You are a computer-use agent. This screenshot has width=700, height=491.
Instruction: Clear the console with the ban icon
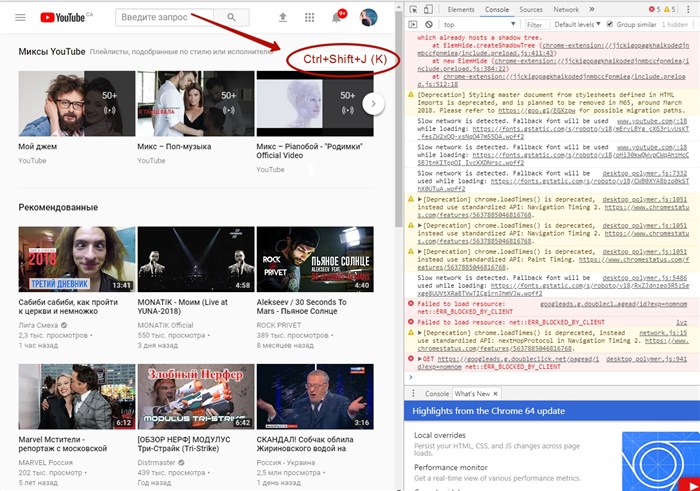click(x=429, y=25)
